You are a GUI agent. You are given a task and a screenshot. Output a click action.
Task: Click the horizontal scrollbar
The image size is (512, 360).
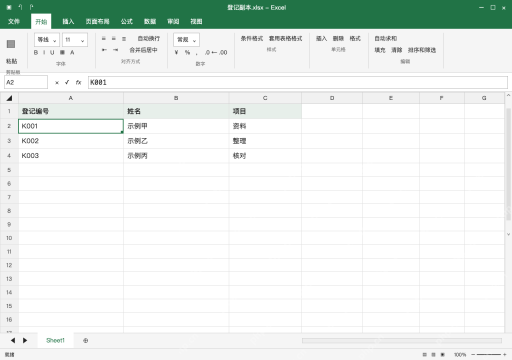(402, 341)
